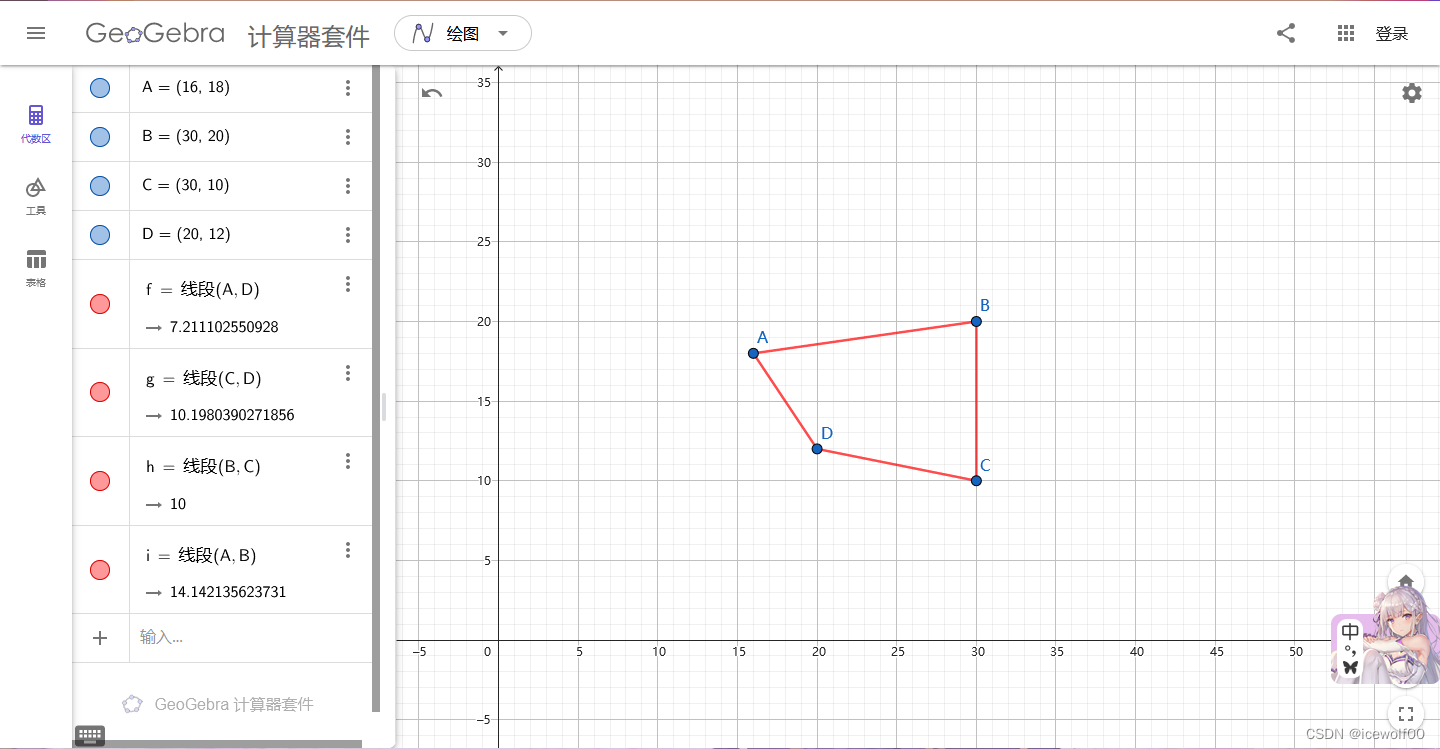
Task: Toggle visibility of point A
Action: (100, 88)
